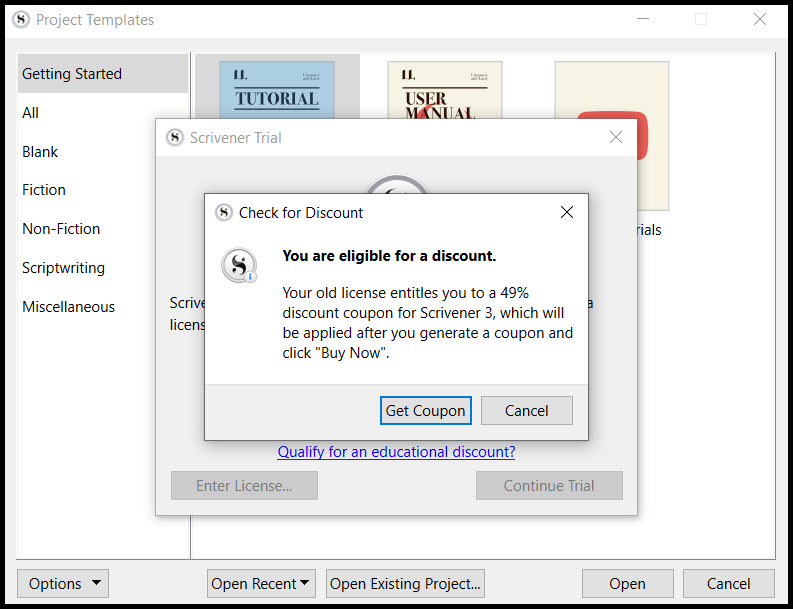Viewport: 793px width, 609px height.
Task: Open the educational discount link
Action: pos(396,451)
